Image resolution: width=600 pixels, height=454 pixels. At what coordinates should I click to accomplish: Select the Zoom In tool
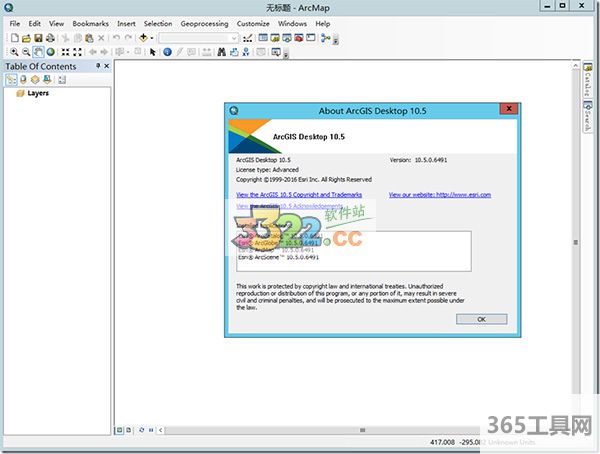pos(13,52)
